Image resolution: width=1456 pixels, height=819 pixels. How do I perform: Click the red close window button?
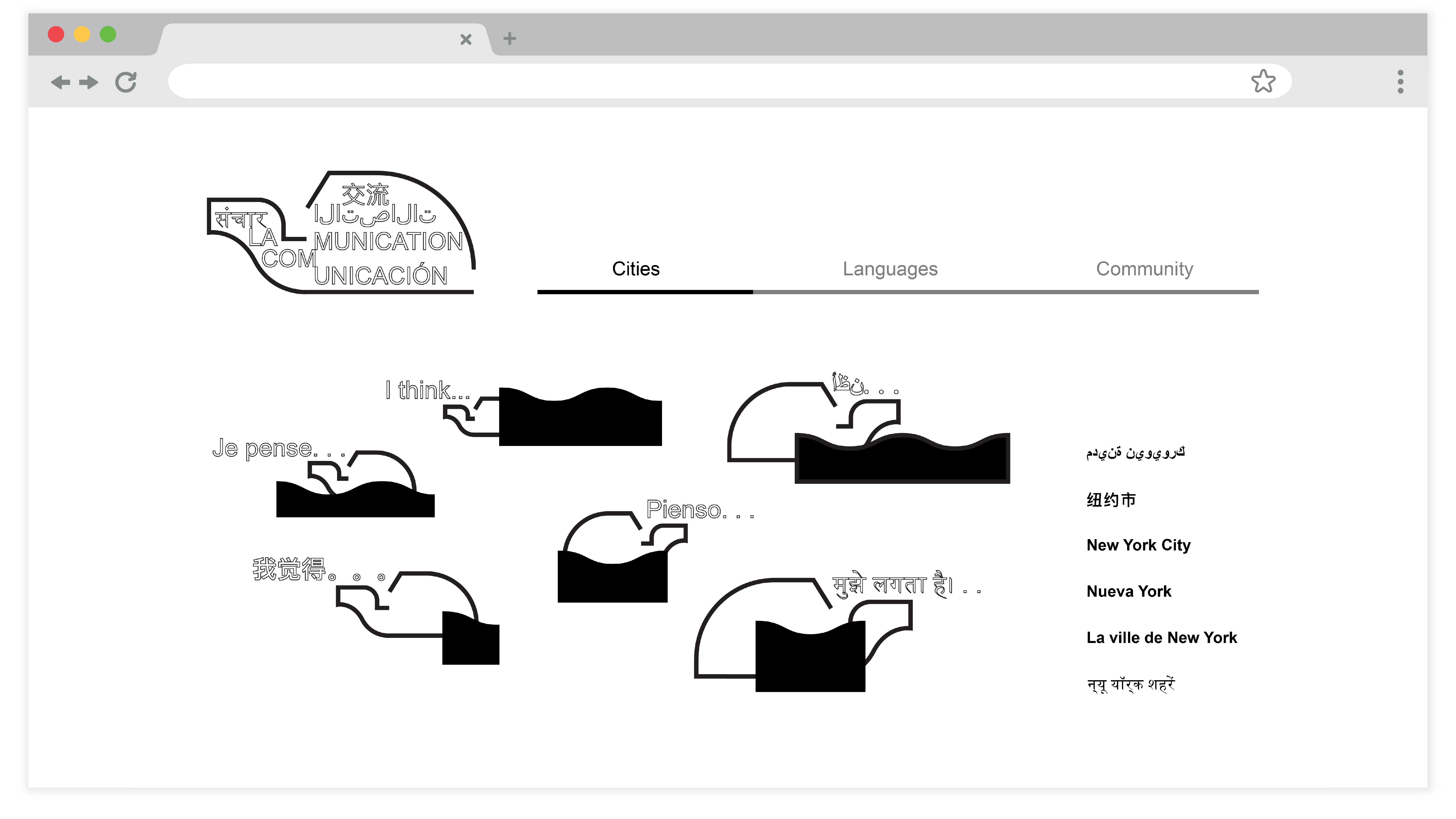pyautogui.click(x=56, y=34)
